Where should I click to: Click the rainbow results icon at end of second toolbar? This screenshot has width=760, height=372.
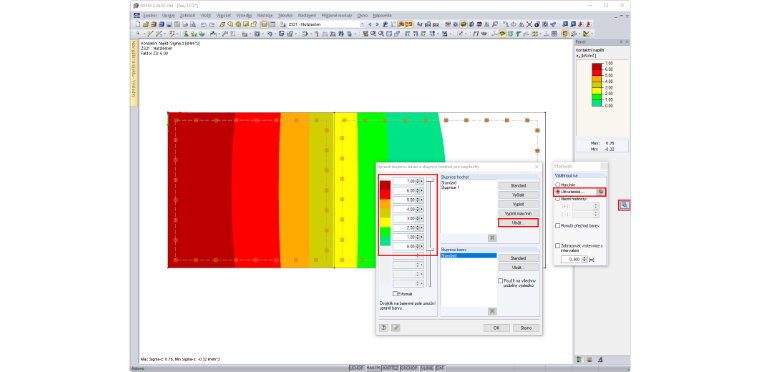586,34
